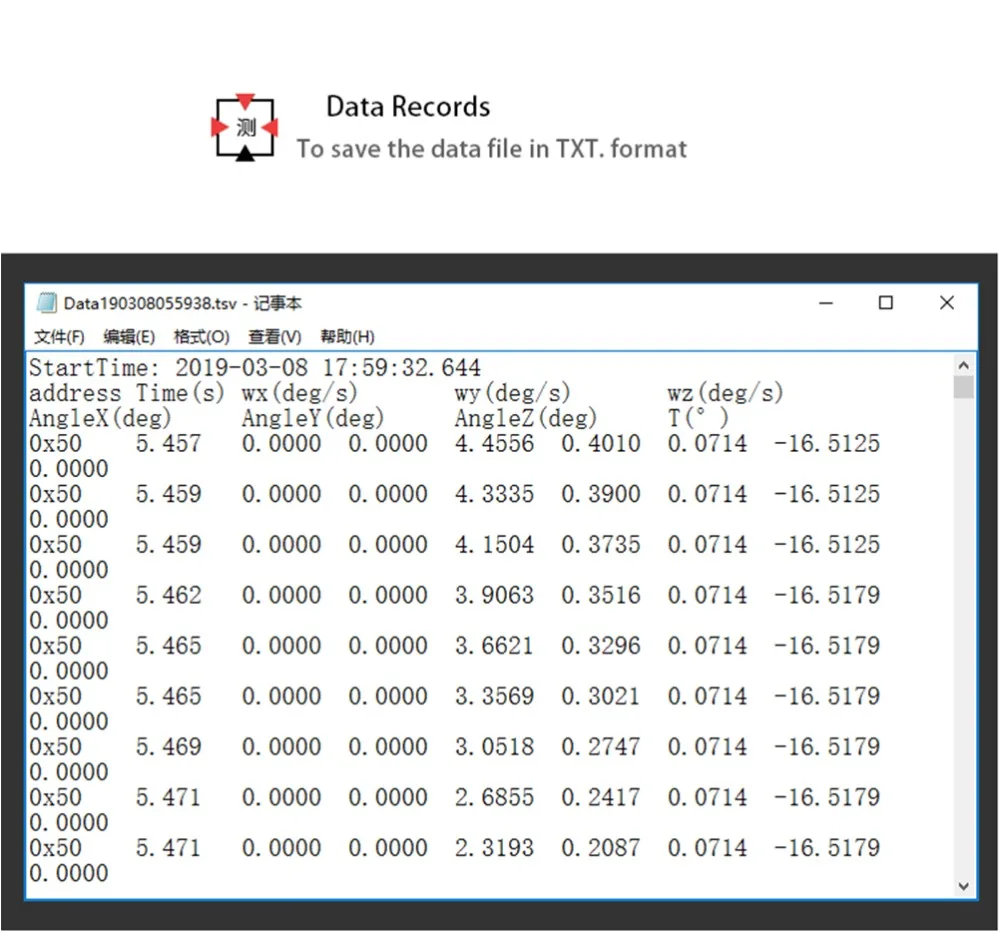The height and width of the screenshot is (933, 1000).
Task: Click the value 0.3735
Action: (x=601, y=545)
